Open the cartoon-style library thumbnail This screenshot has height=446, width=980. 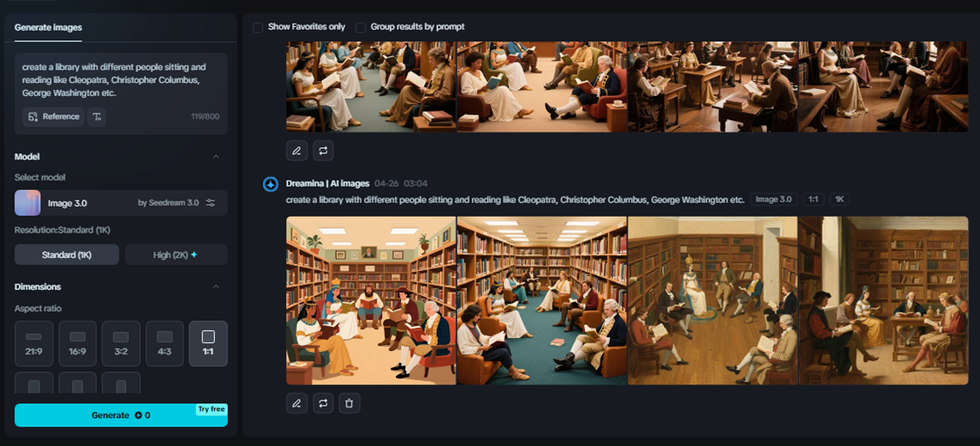(x=371, y=300)
